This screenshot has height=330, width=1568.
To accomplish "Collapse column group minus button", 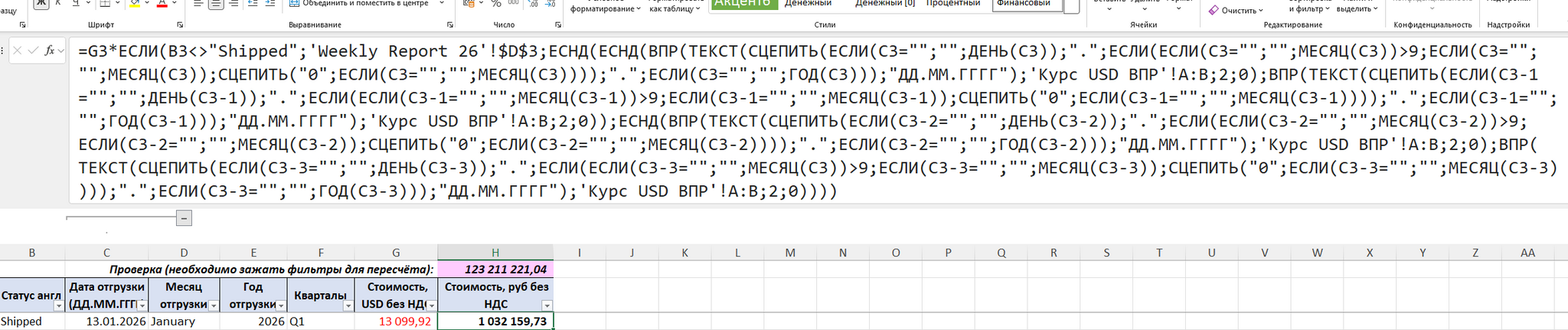I will (184, 218).
